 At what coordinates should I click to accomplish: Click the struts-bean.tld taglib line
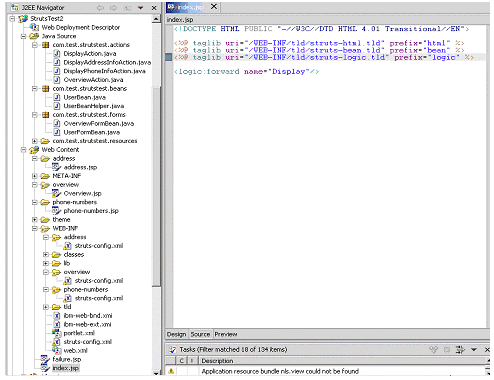(319, 50)
